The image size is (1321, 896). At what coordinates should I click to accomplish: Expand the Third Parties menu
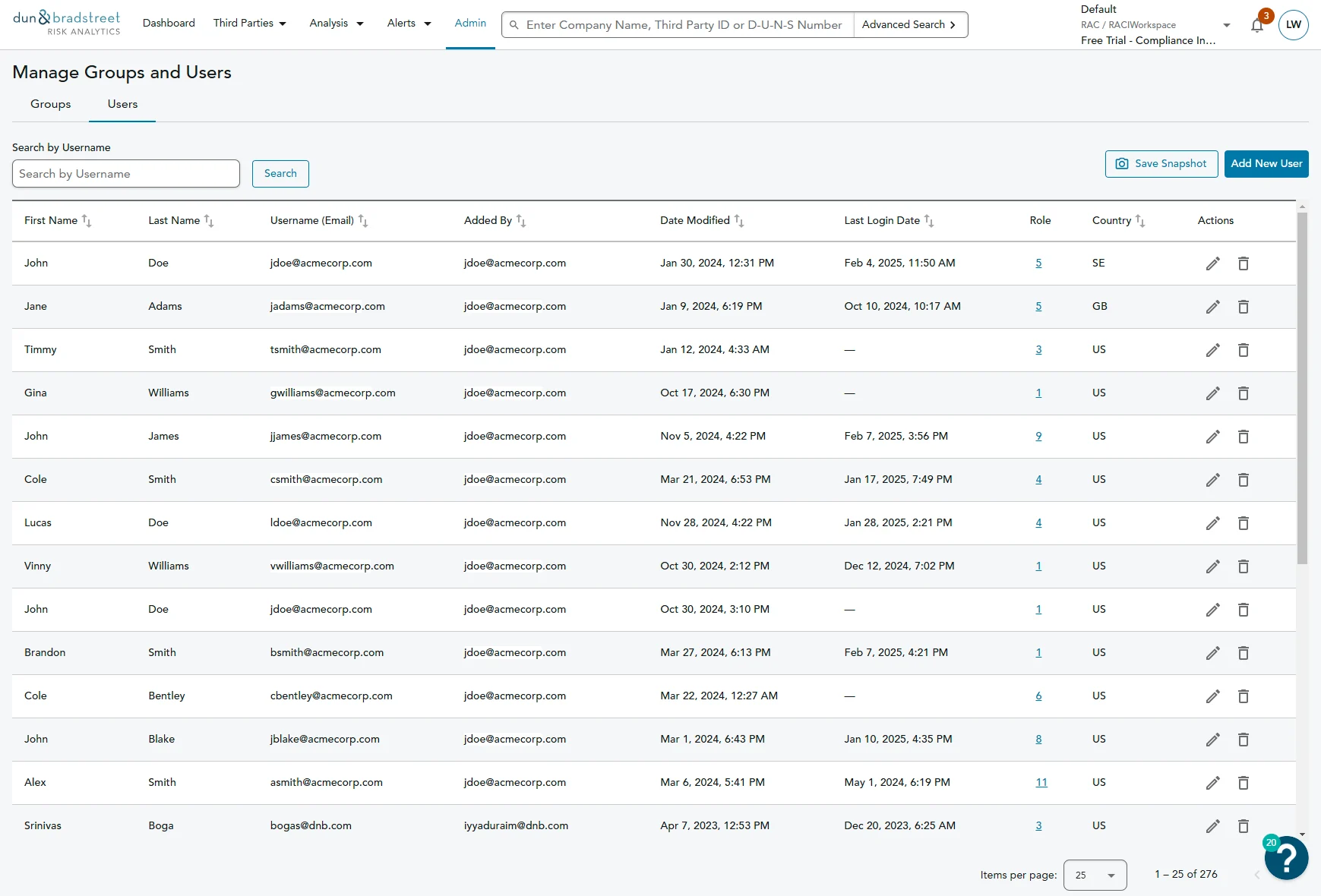(x=250, y=24)
